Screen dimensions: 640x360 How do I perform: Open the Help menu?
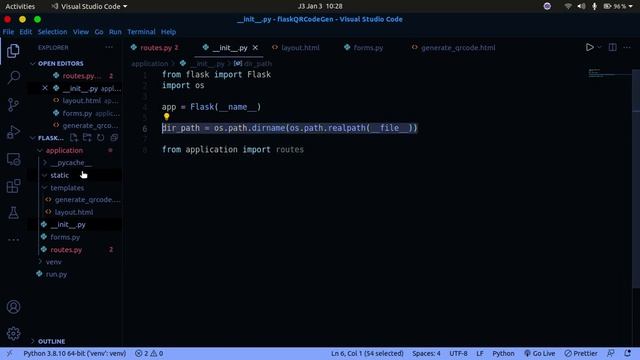(x=168, y=32)
